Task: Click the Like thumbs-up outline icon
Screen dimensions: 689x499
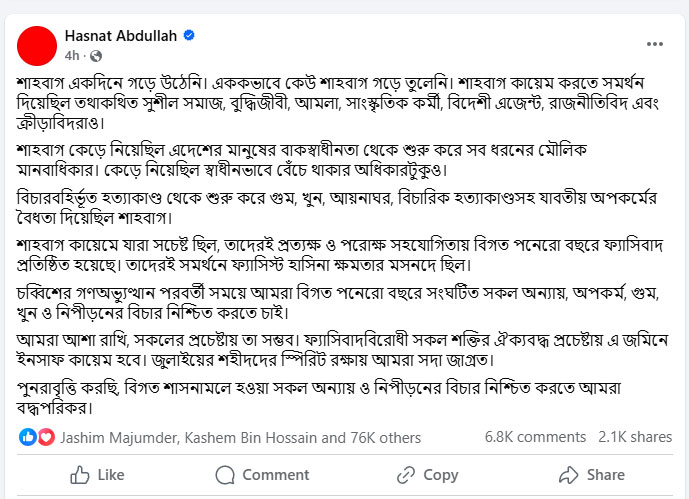Action: (80, 475)
